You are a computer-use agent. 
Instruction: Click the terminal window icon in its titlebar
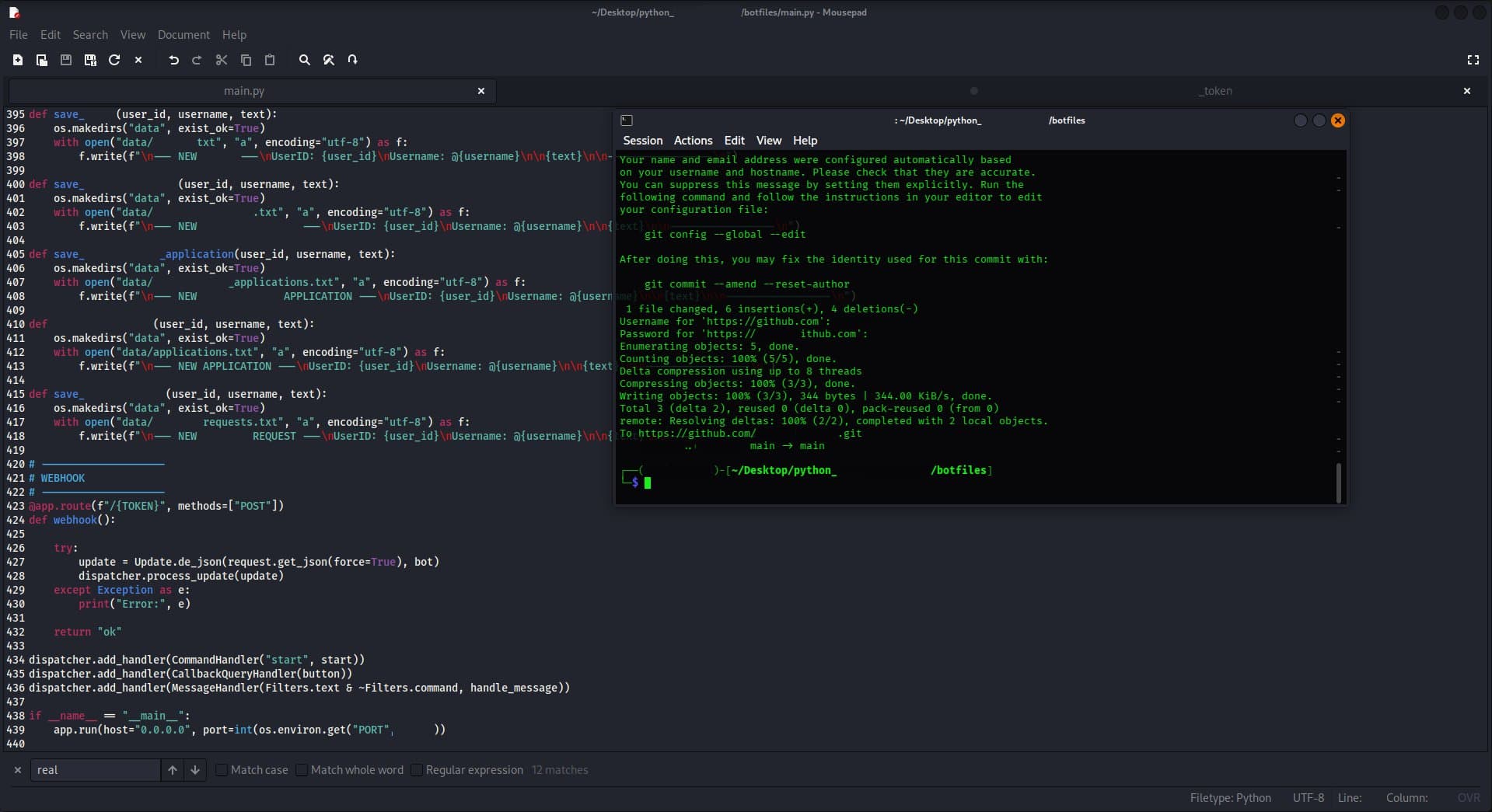pos(627,120)
